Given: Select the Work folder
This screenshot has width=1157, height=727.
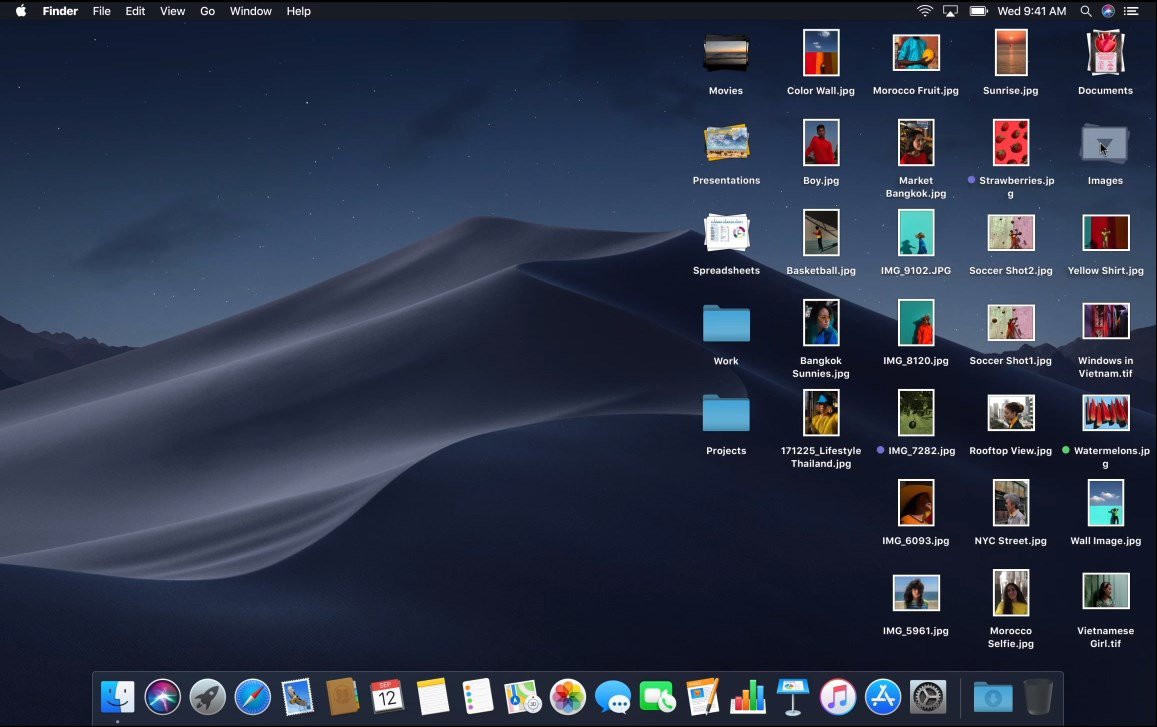Looking at the screenshot, I should 726,323.
